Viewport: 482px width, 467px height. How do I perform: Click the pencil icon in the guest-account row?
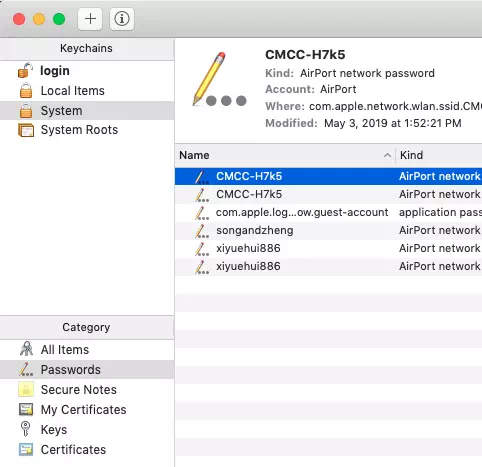coord(202,213)
